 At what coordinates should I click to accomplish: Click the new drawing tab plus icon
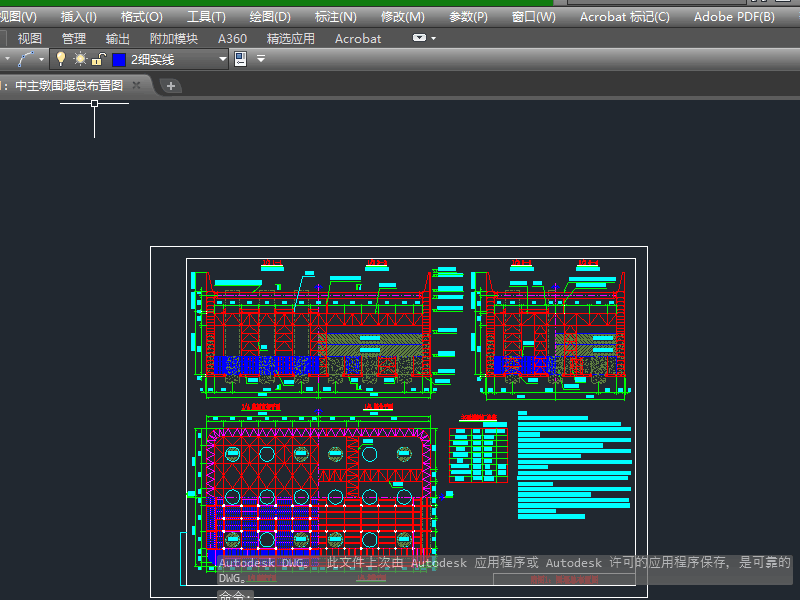pyautogui.click(x=171, y=86)
